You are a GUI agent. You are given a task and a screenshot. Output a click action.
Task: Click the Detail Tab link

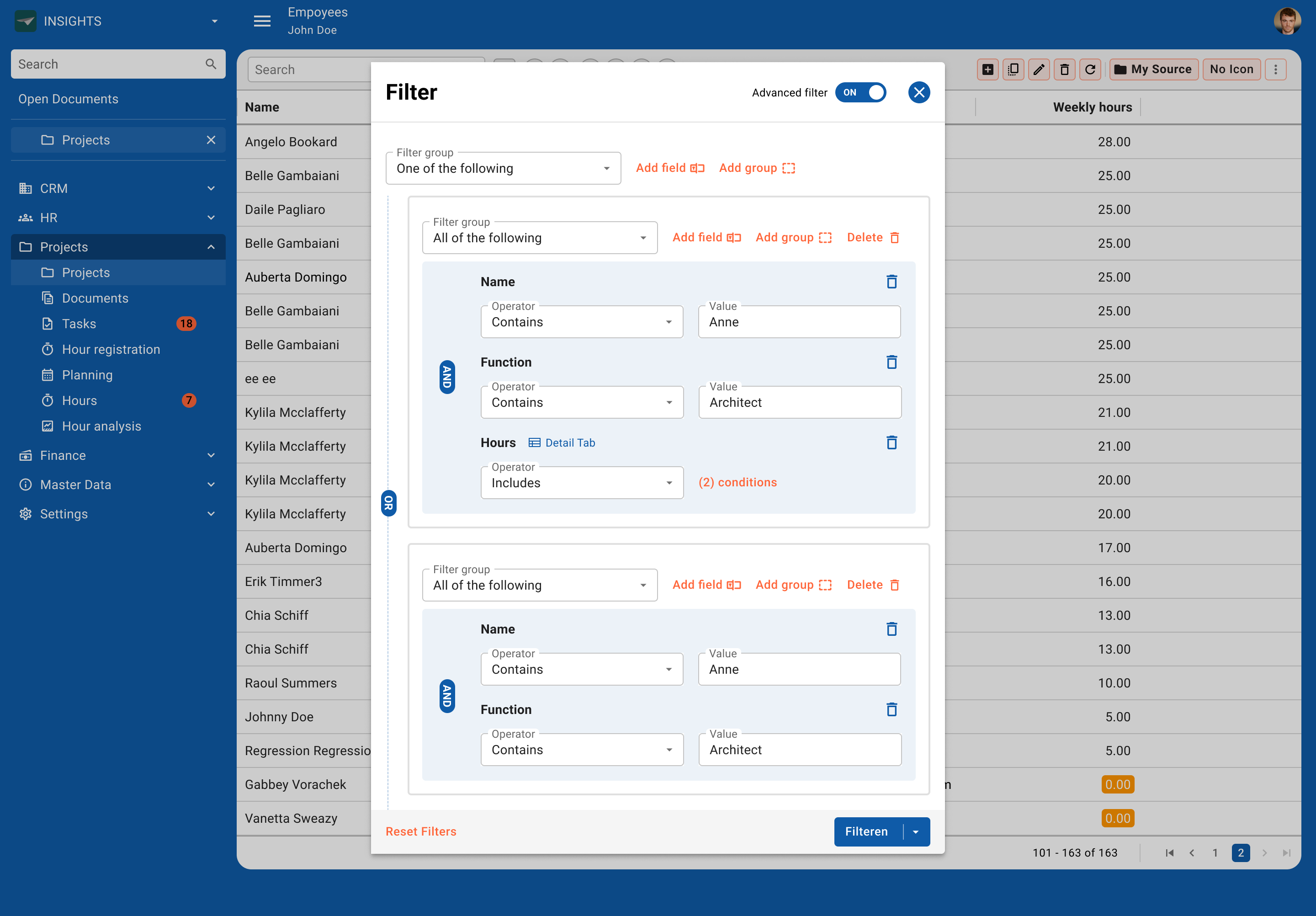click(x=562, y=442)
